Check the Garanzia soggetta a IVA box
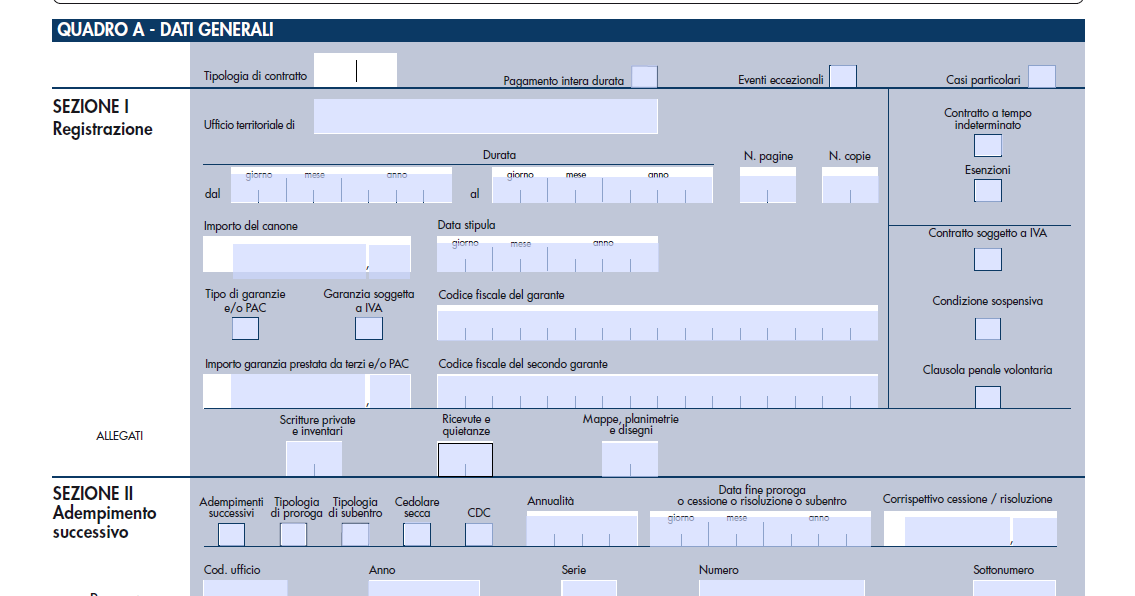 (370, 326)
